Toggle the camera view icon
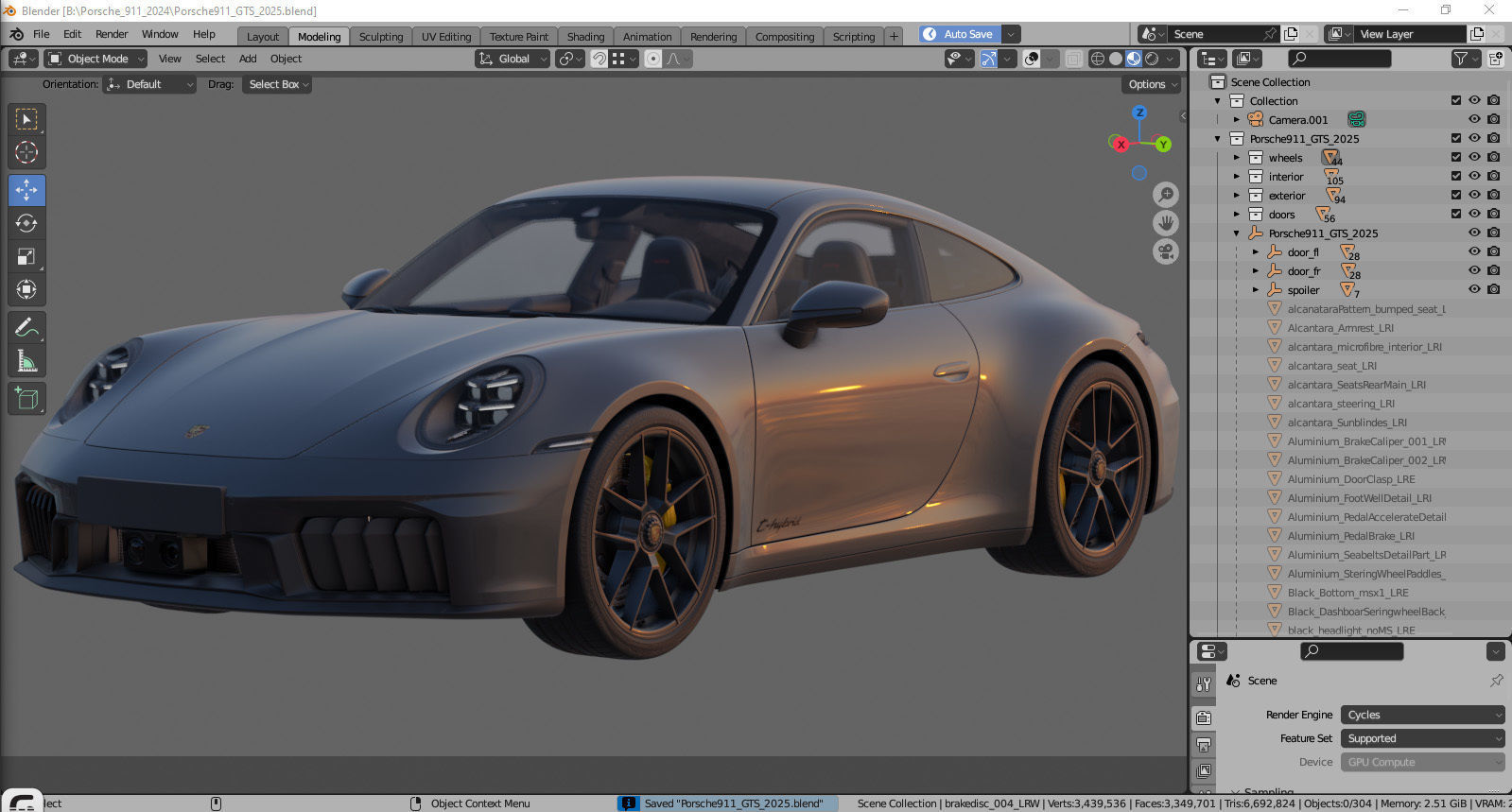Viewport: 1512px width, 812px height. click(x=1166, y=252)
